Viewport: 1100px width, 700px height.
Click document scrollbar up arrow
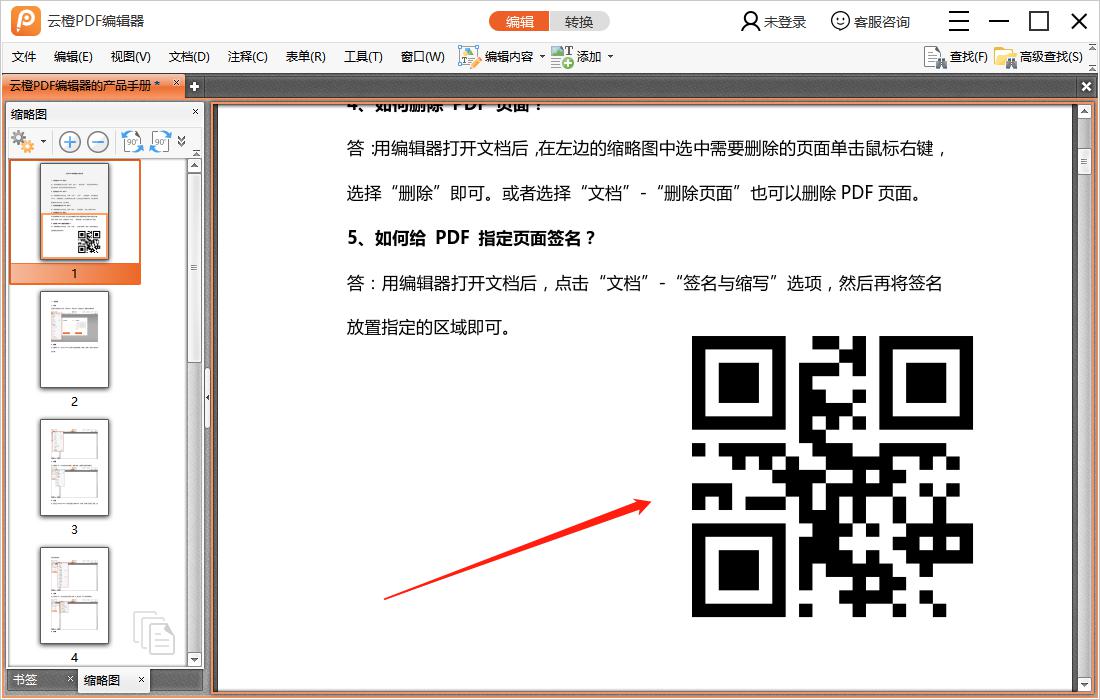[x=1084, y=112]
